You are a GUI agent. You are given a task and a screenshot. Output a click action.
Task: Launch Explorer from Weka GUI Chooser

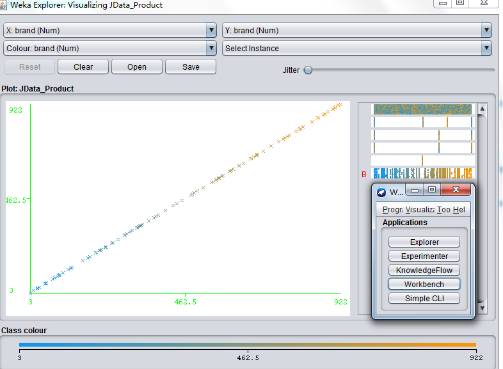(424, 242)
